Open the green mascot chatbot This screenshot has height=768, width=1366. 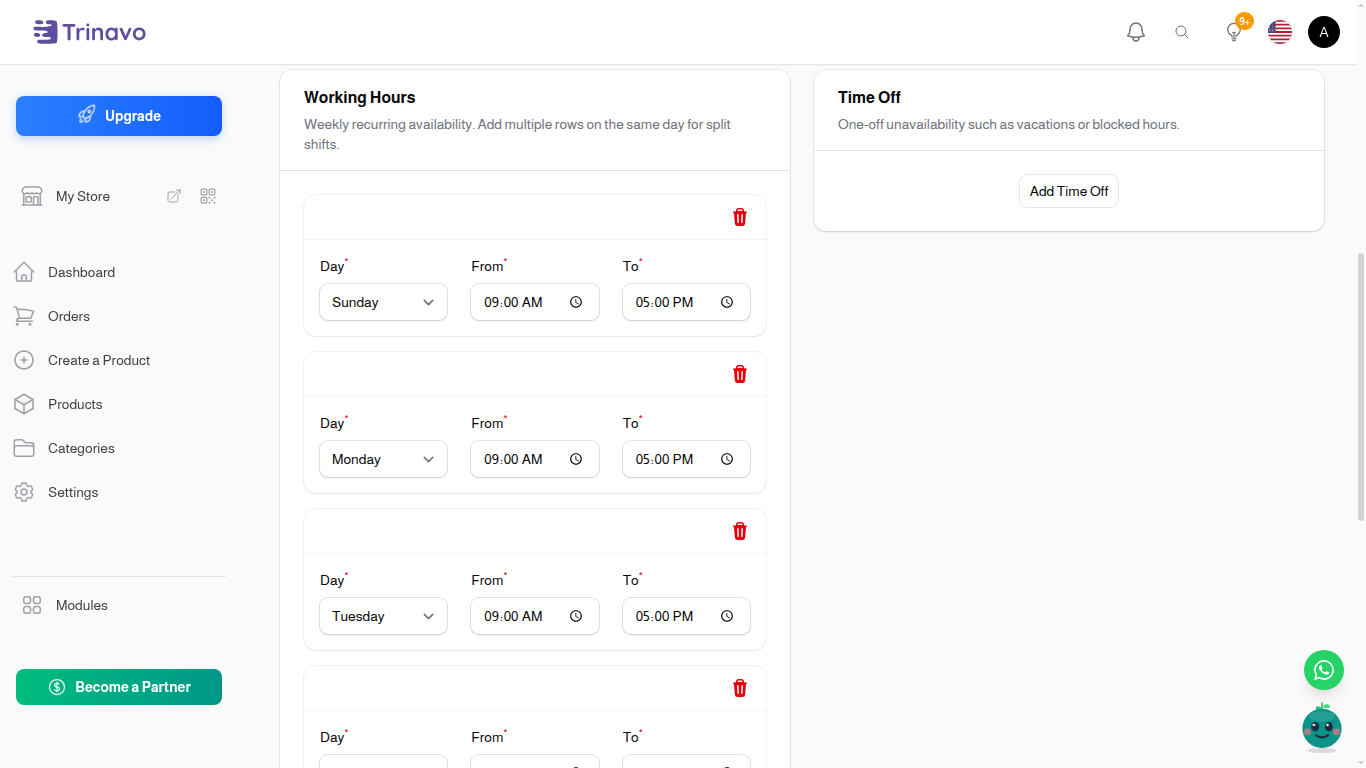(1322, 728)
